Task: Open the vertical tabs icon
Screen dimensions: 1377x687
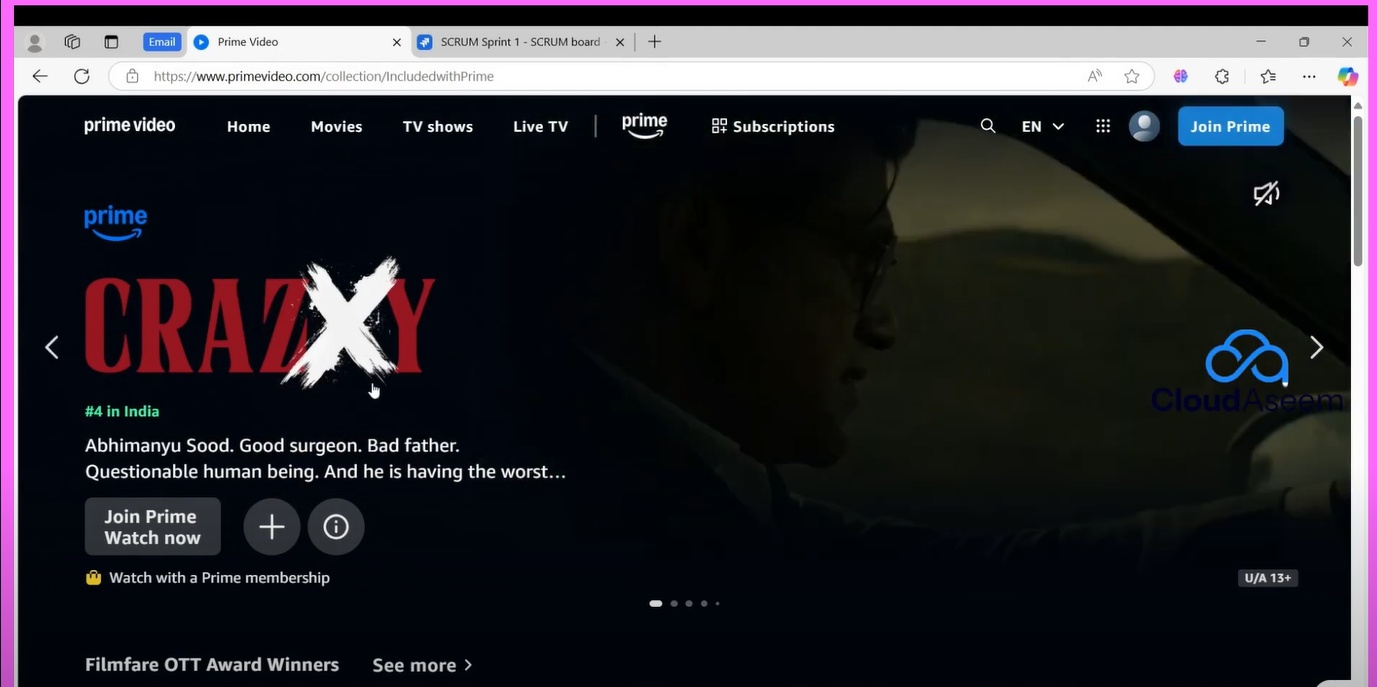Action: [111, 42]
